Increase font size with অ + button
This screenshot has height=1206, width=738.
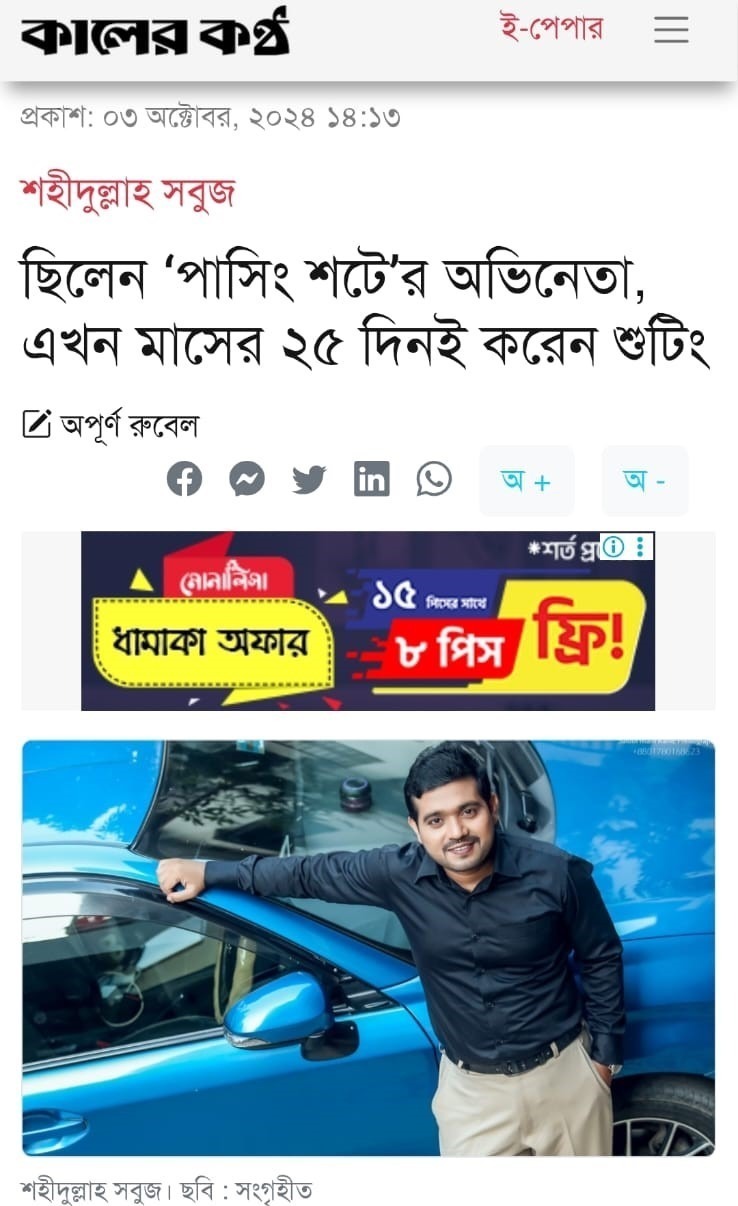527,481
